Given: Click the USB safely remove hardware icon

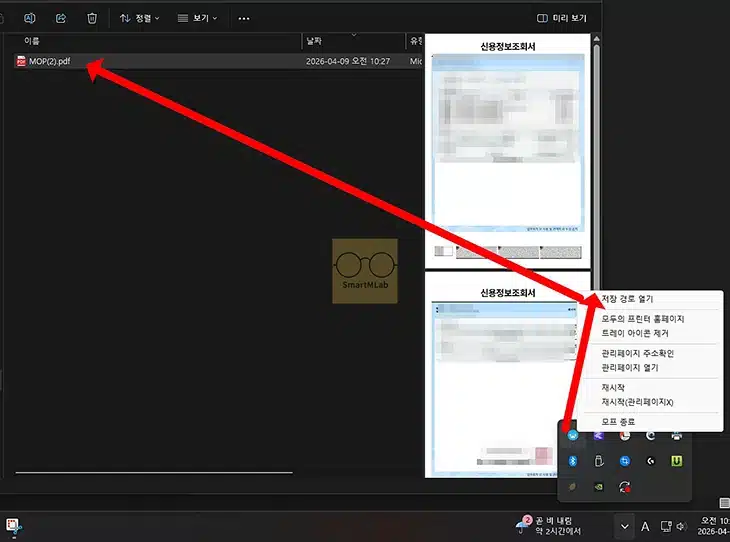Looking at the screenshot, I should point(599,461).
